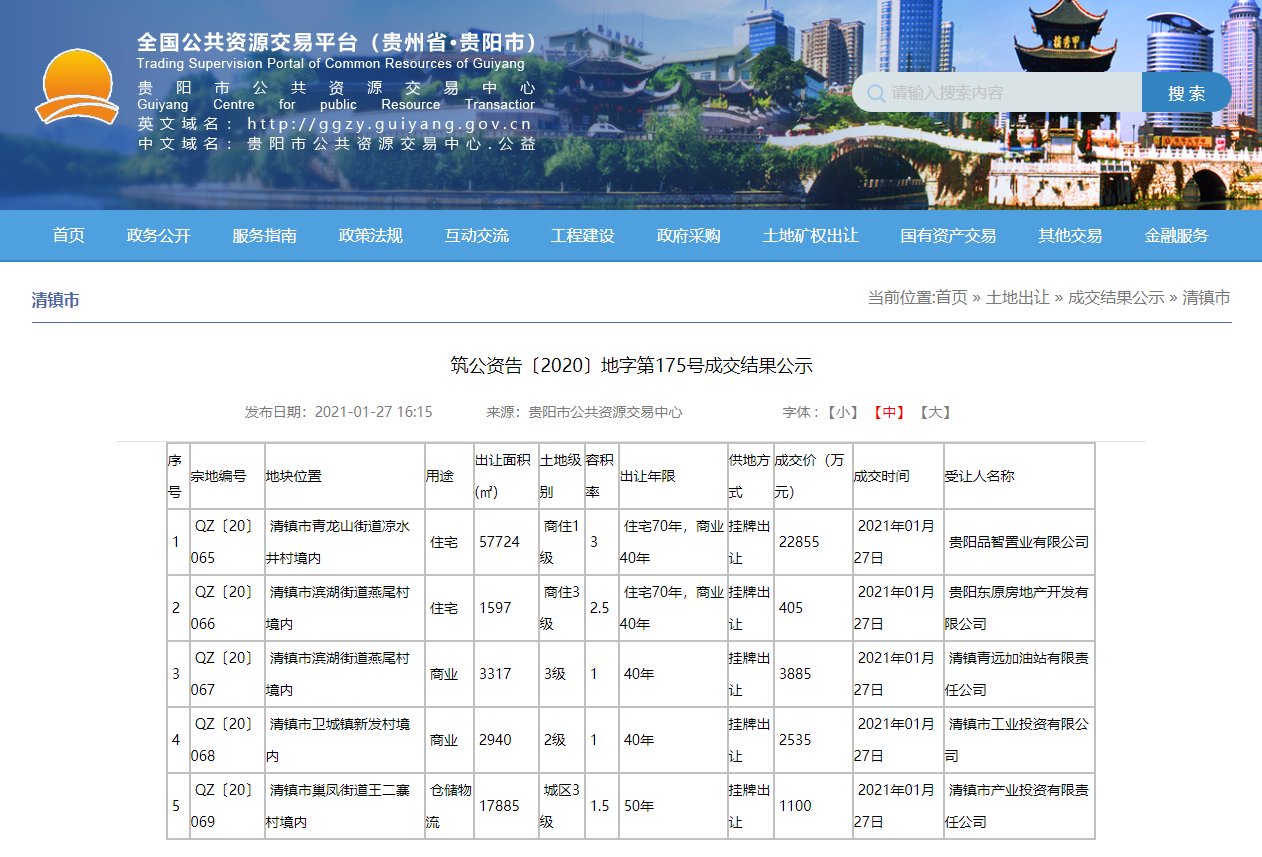
Task: Open the 金融服务 menu item
Action: (x=1177, y=236)
